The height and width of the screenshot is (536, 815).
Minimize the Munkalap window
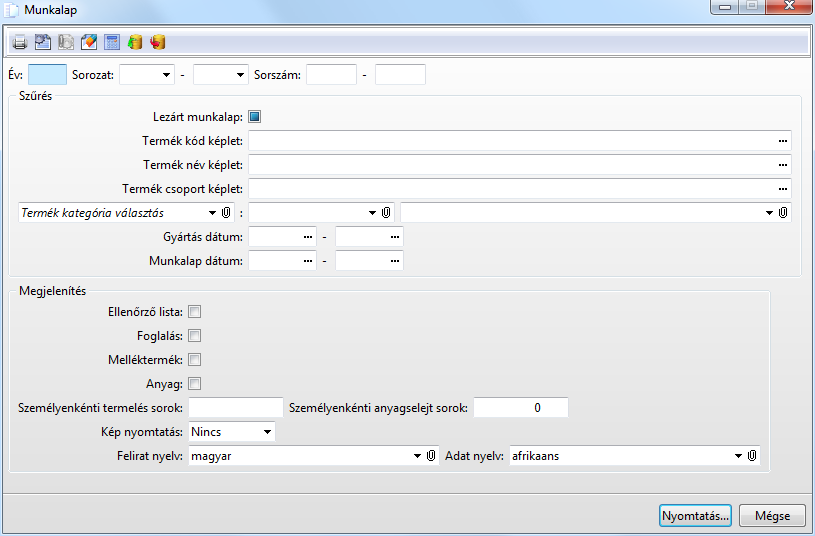point(725,7)
